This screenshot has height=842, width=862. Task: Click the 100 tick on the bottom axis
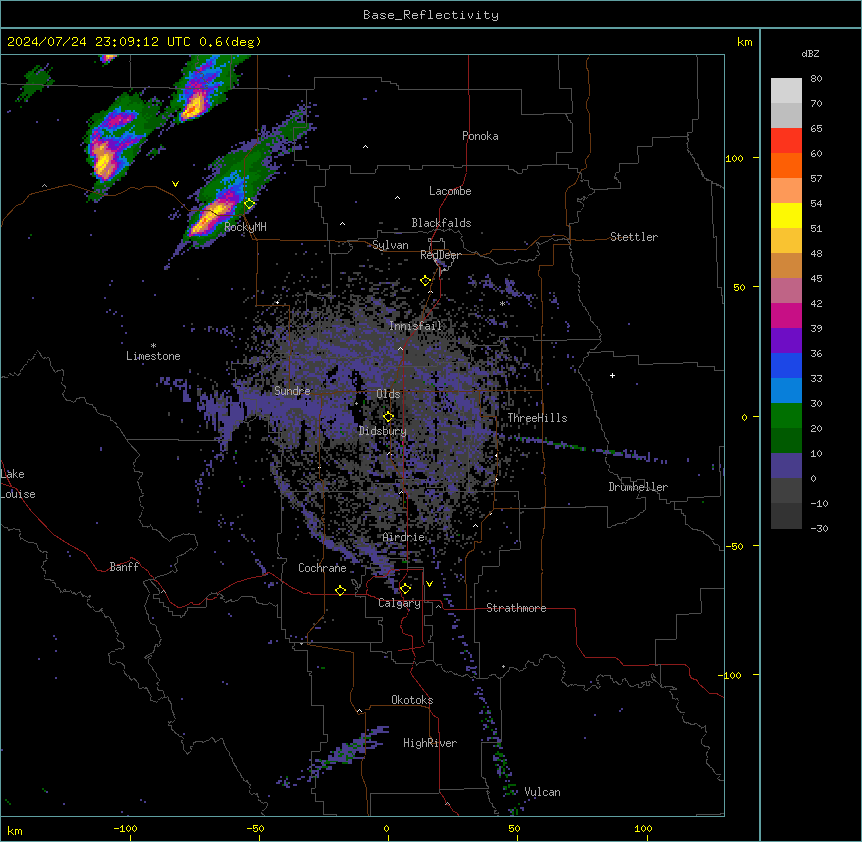(x=643, y=828)
